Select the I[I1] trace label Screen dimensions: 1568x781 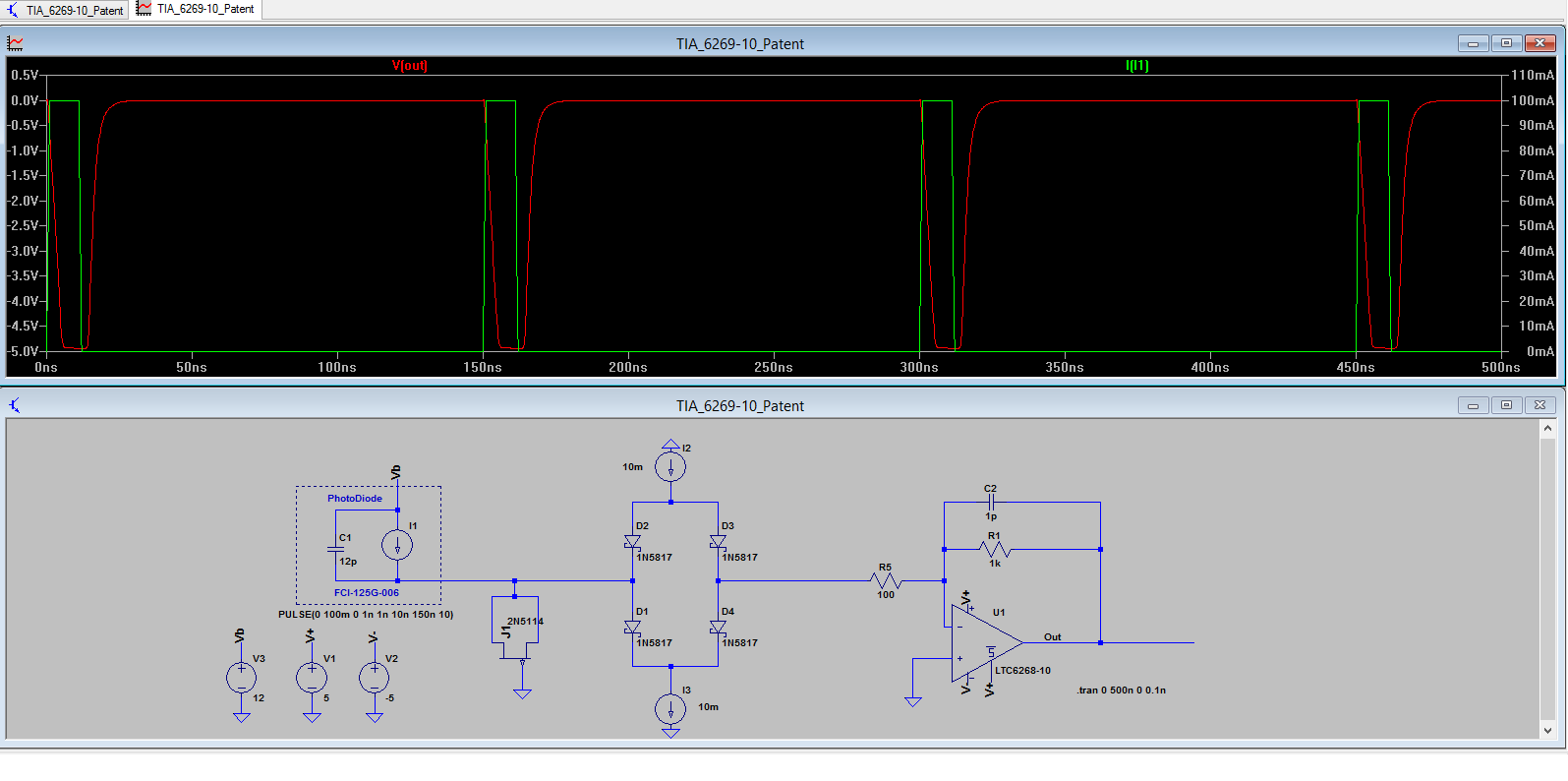click(x=1136, y=66)
